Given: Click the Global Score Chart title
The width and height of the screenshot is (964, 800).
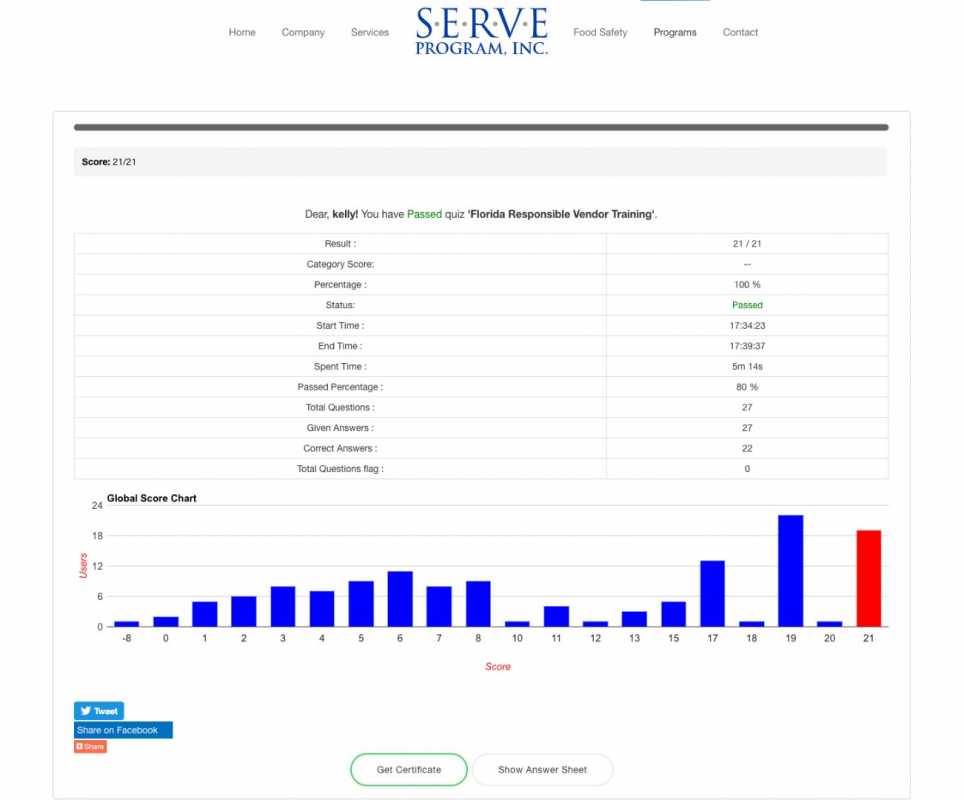Looking at the screenshot, I should coord(152,498).
